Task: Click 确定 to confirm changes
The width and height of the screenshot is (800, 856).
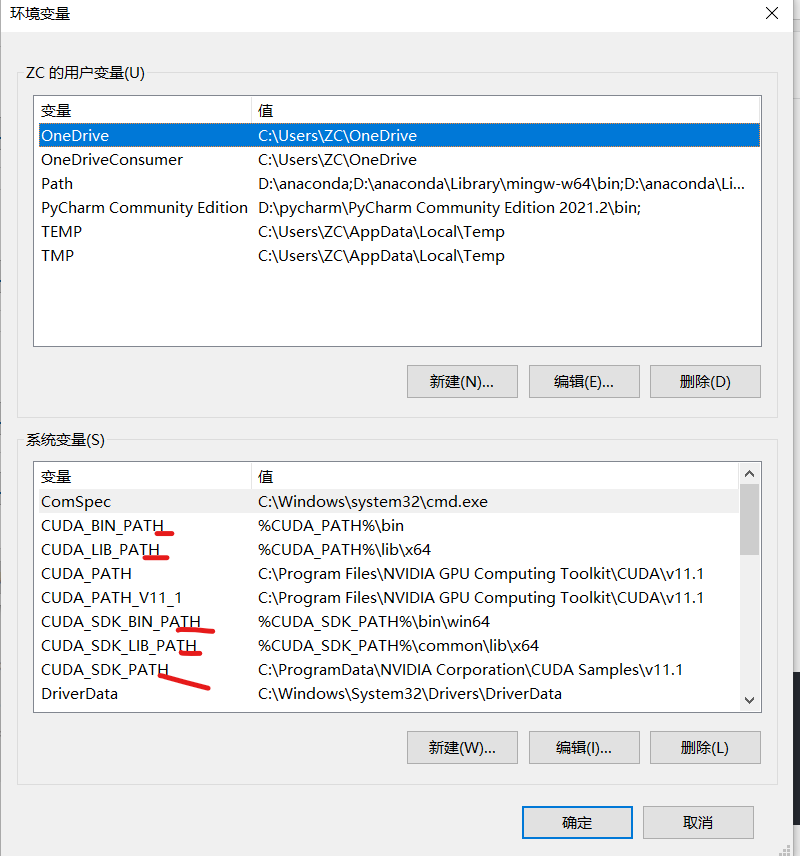Action: click(577, 822)
